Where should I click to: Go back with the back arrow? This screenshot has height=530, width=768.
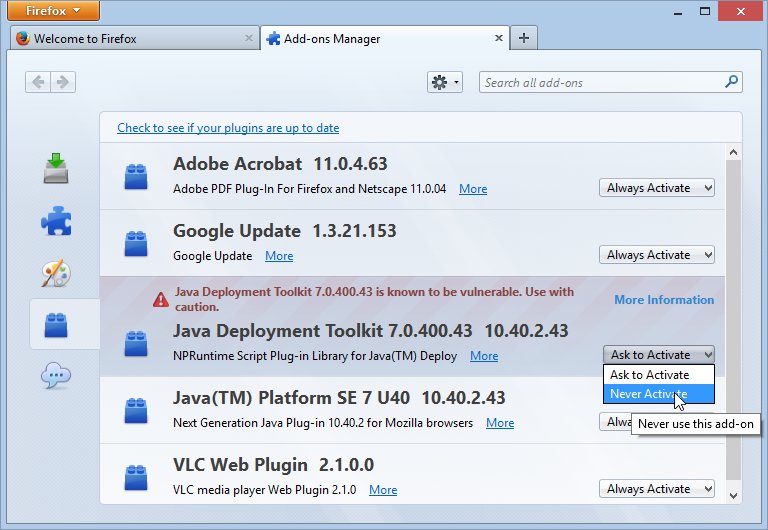[38, 82]
